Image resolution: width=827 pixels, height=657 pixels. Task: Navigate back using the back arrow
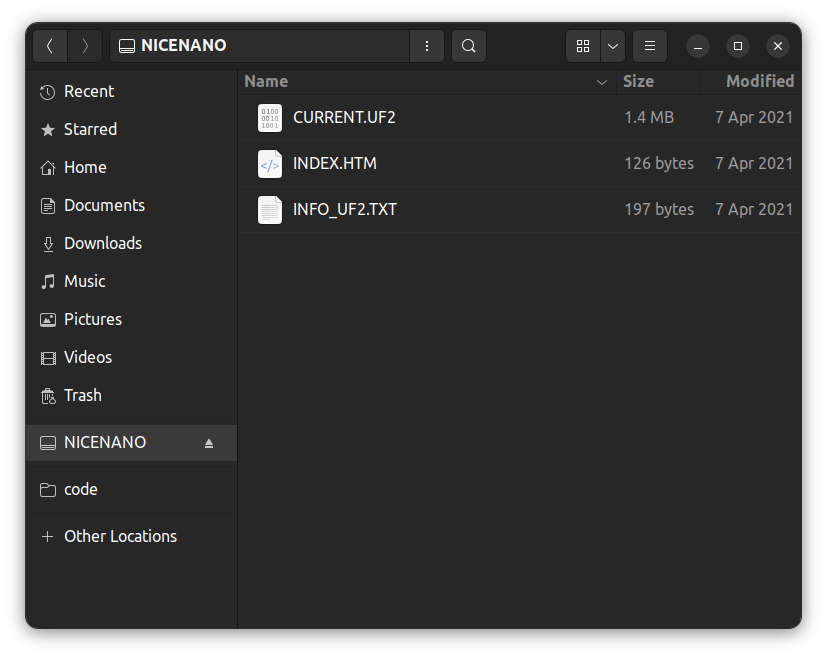click(50, 46)
